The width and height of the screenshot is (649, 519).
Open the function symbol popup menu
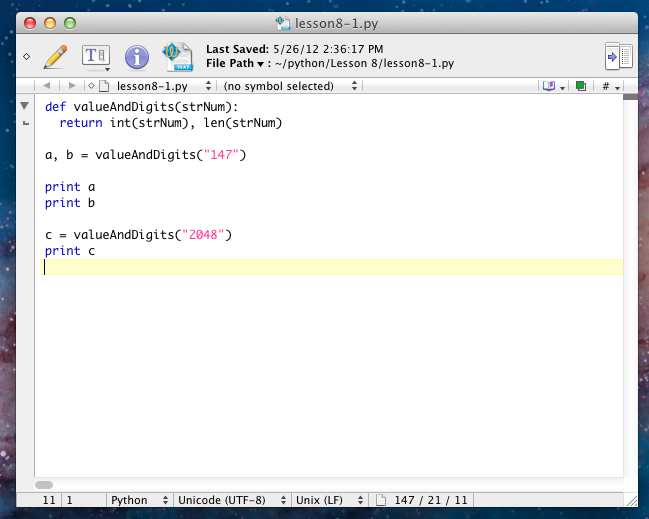tap(290, 86)
